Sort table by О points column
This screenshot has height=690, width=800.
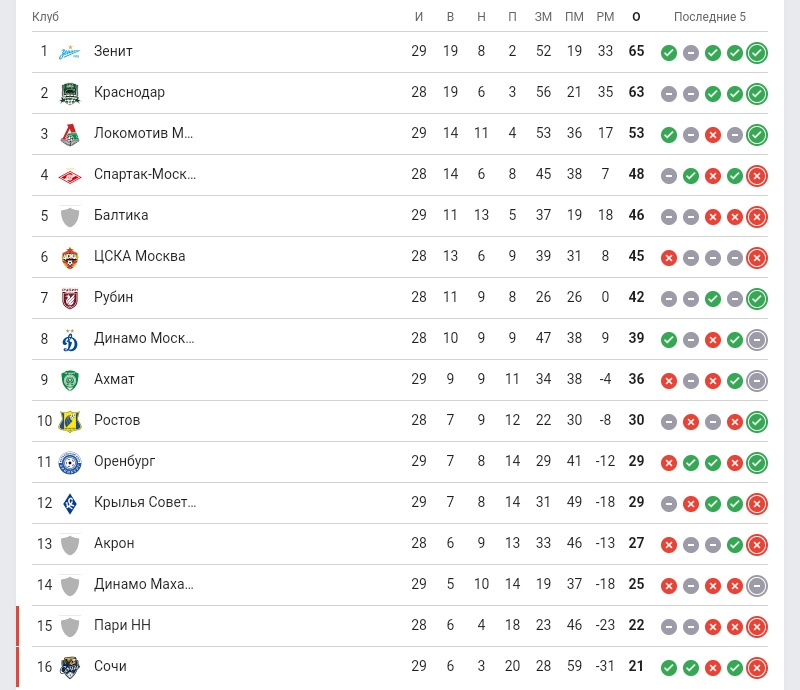click(636, 17)
